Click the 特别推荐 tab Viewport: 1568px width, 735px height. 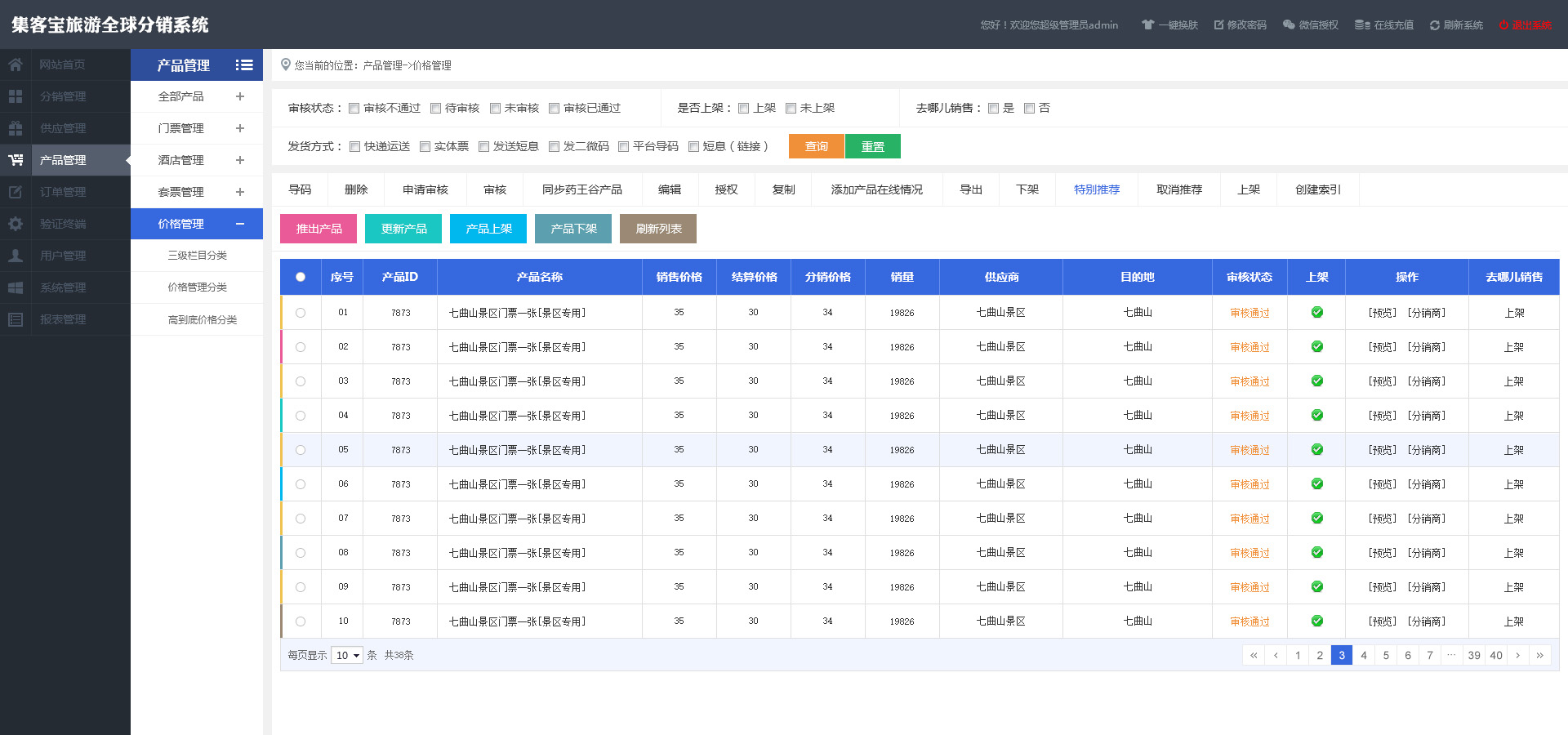pyautogui.click(x=1097, y=189)
